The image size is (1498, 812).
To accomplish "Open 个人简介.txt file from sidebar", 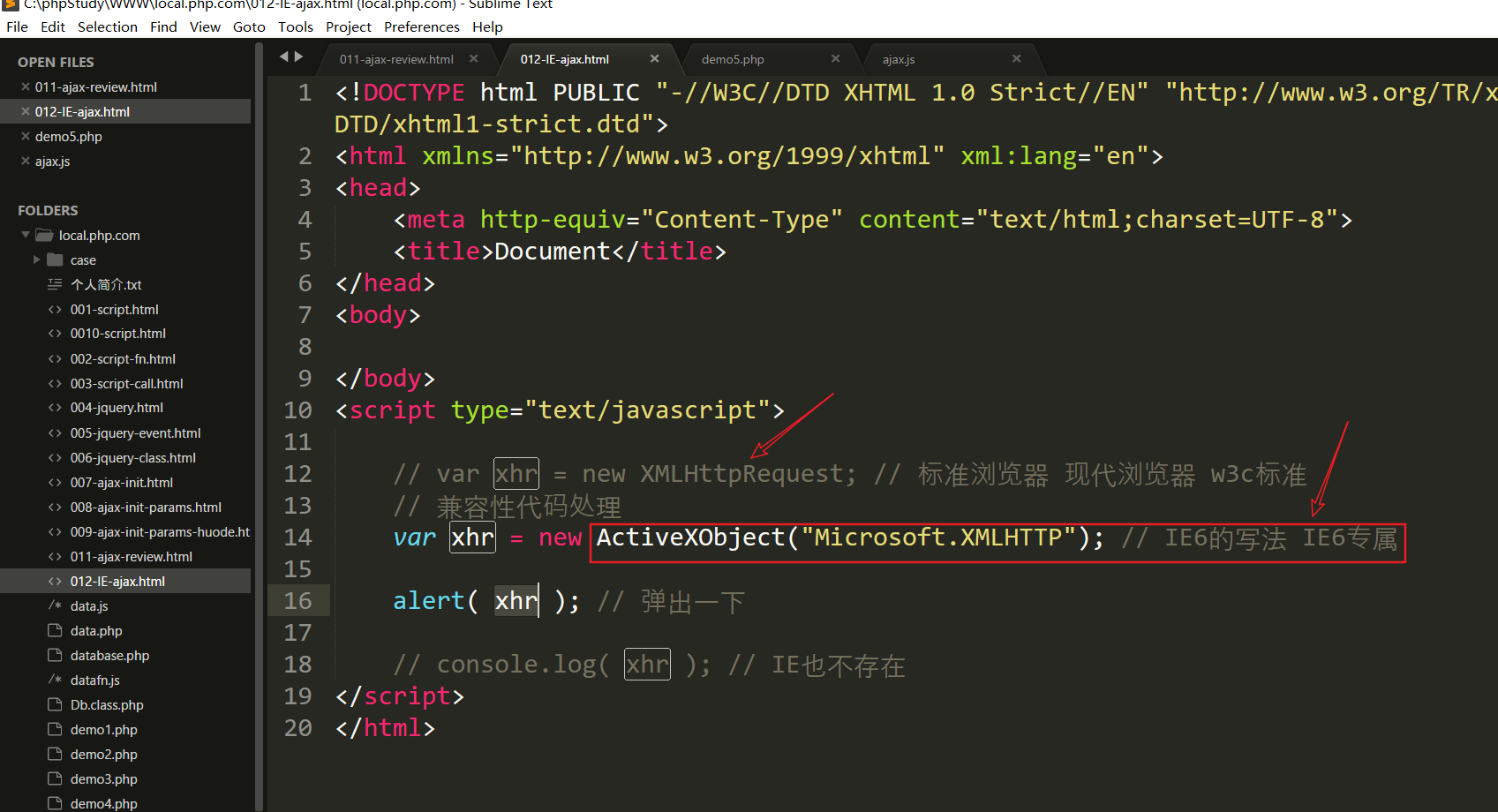I will 106,285.
